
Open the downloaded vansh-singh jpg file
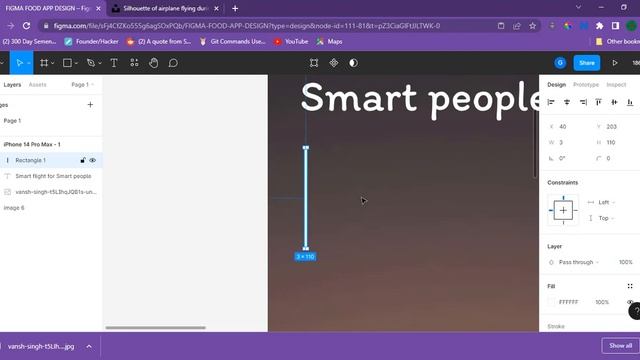tap(41, 347)
